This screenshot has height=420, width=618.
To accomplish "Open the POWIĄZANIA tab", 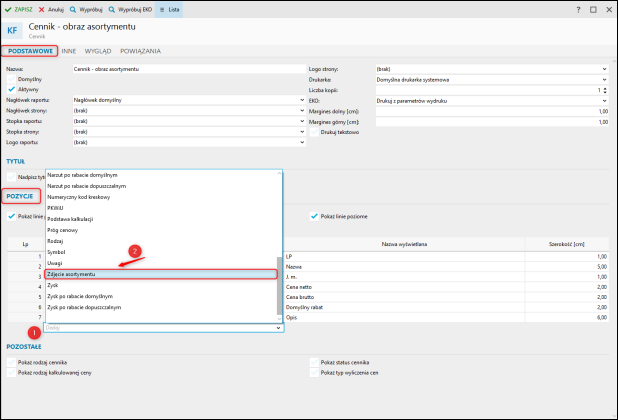I will click(140, 51).
